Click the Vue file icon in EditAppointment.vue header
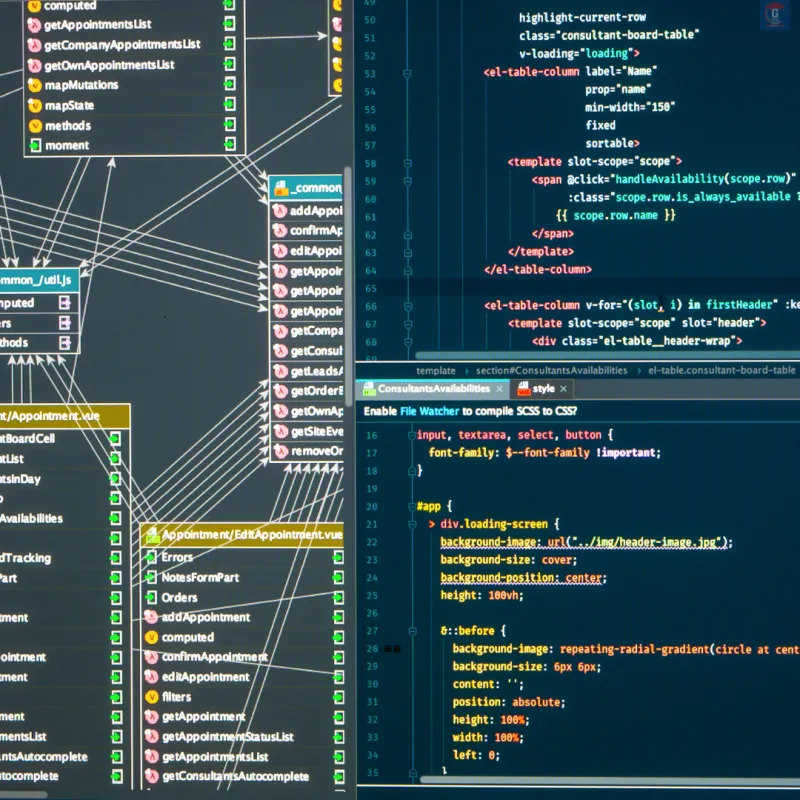Screen dimensions: 800x800 pyautogui.click(x=155, y=533)
